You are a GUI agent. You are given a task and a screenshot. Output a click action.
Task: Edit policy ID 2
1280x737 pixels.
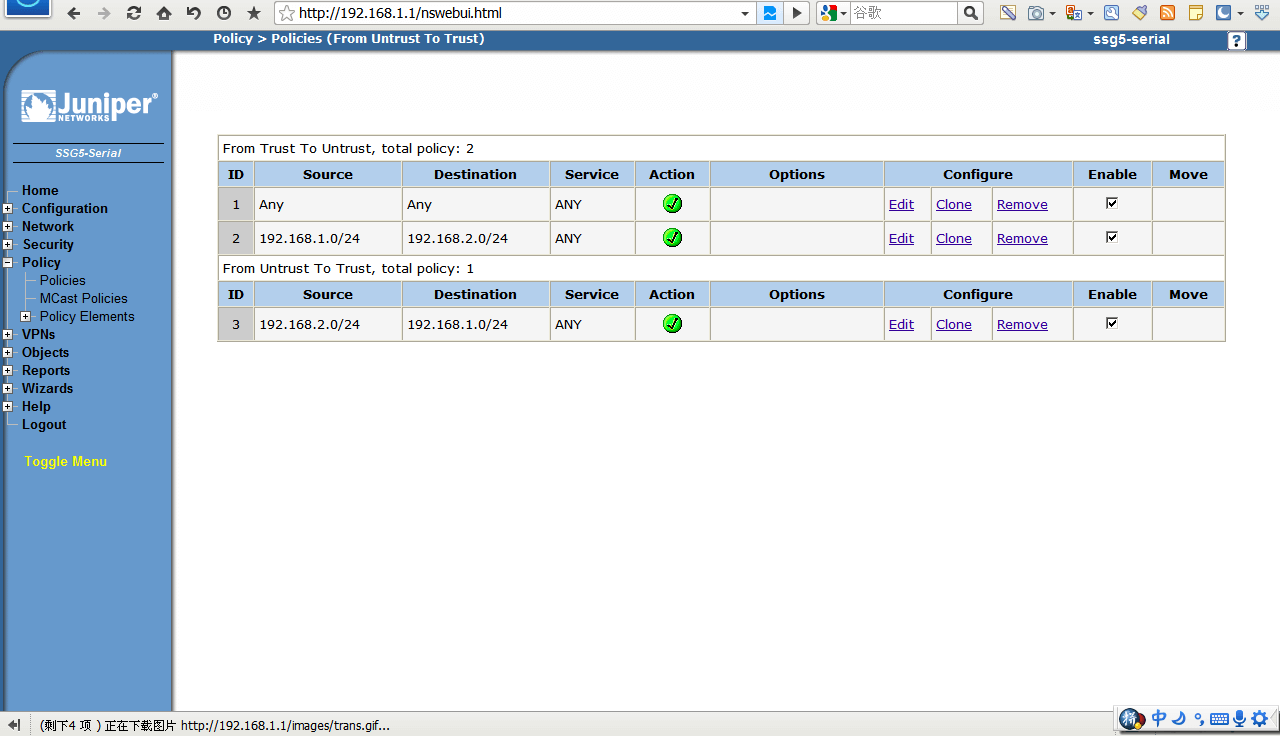[901, 238]
